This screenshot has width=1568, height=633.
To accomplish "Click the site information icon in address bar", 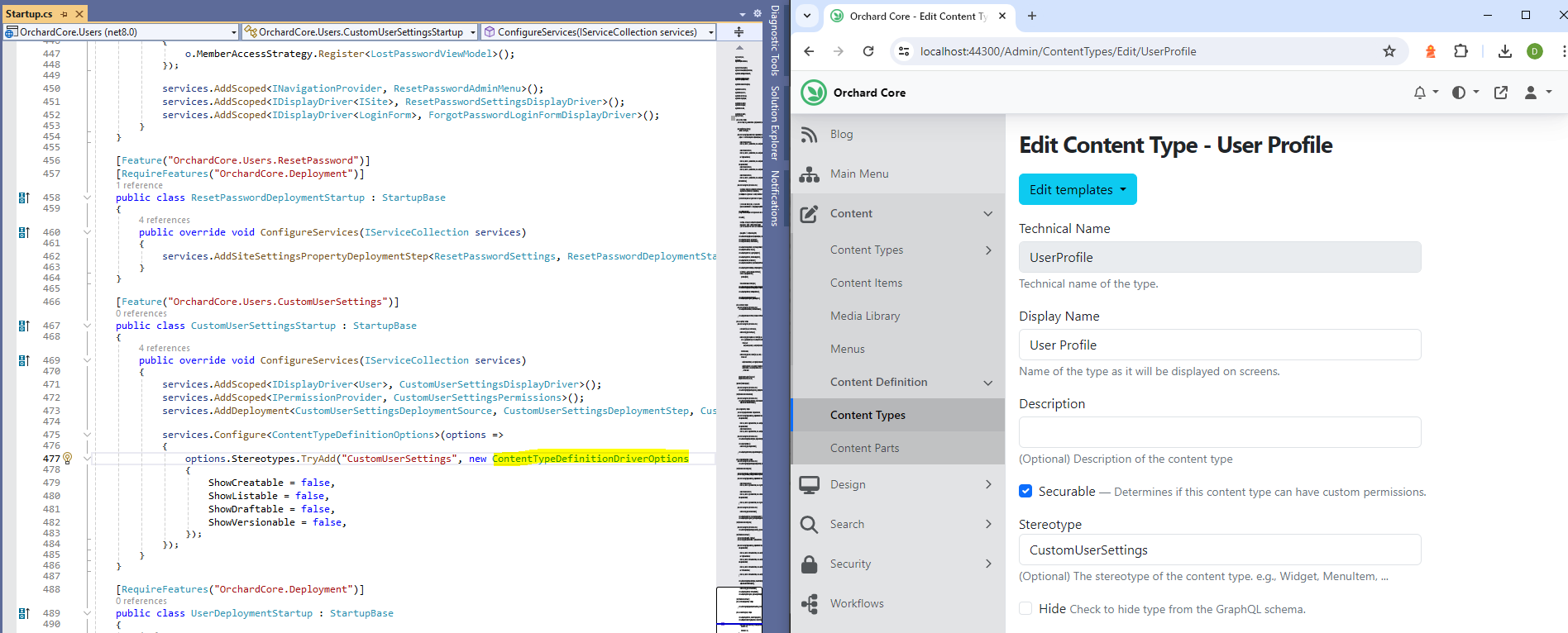I will pyautogui.click(x=904, y=51).
